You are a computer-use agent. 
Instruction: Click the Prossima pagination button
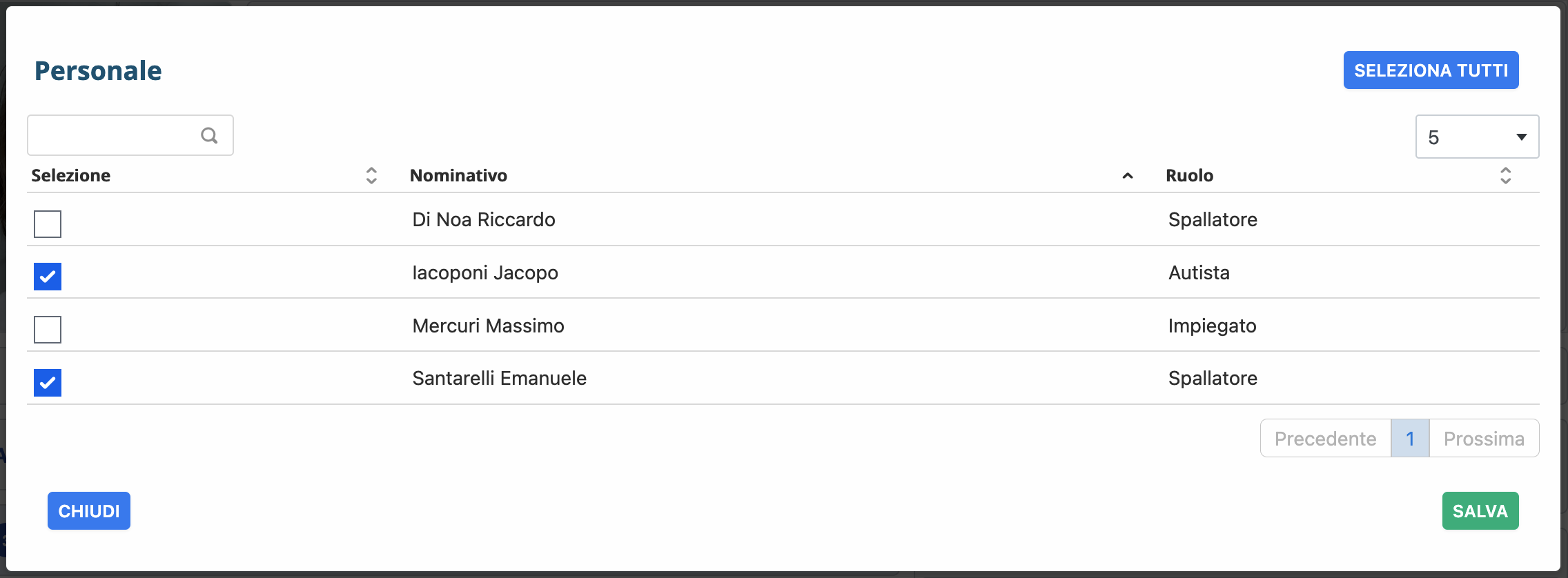click(x=1484, y=438)
